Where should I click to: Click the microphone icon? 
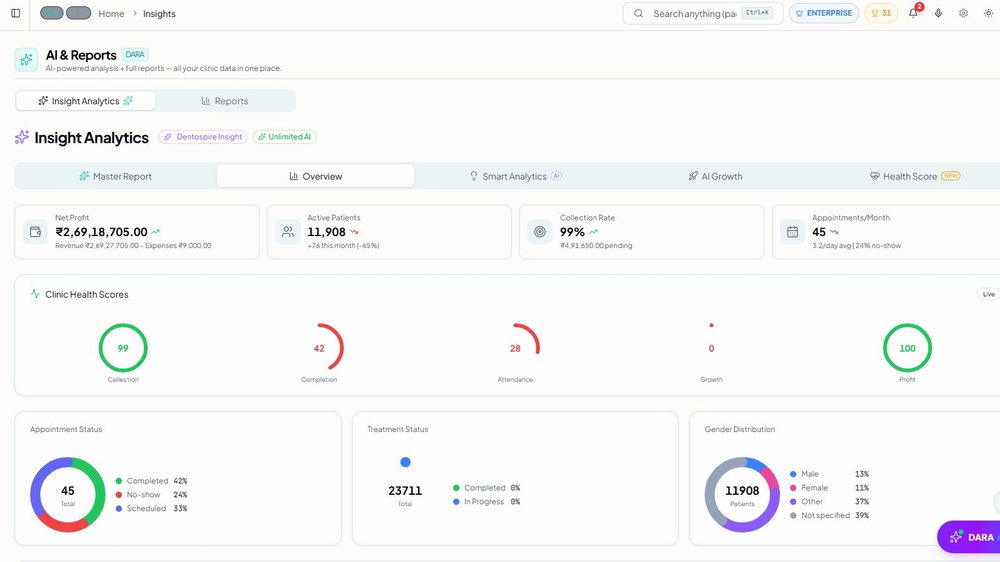938,13
